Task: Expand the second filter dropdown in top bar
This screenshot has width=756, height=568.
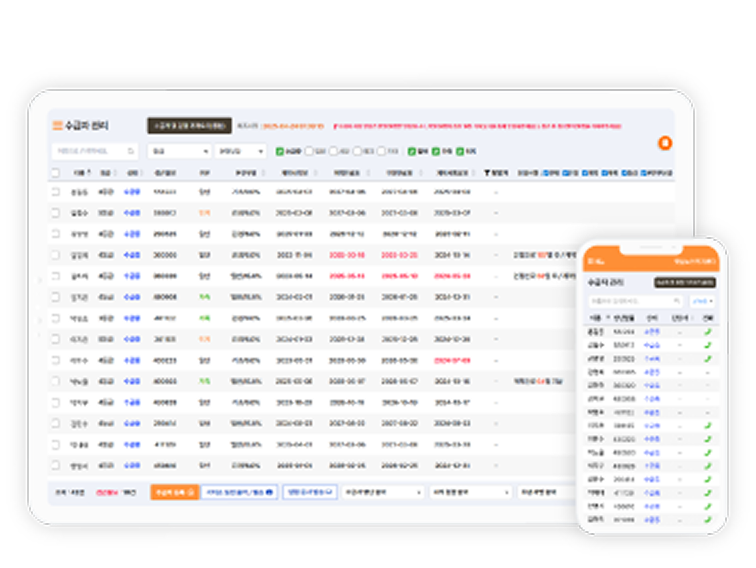Action: (240, 151)
